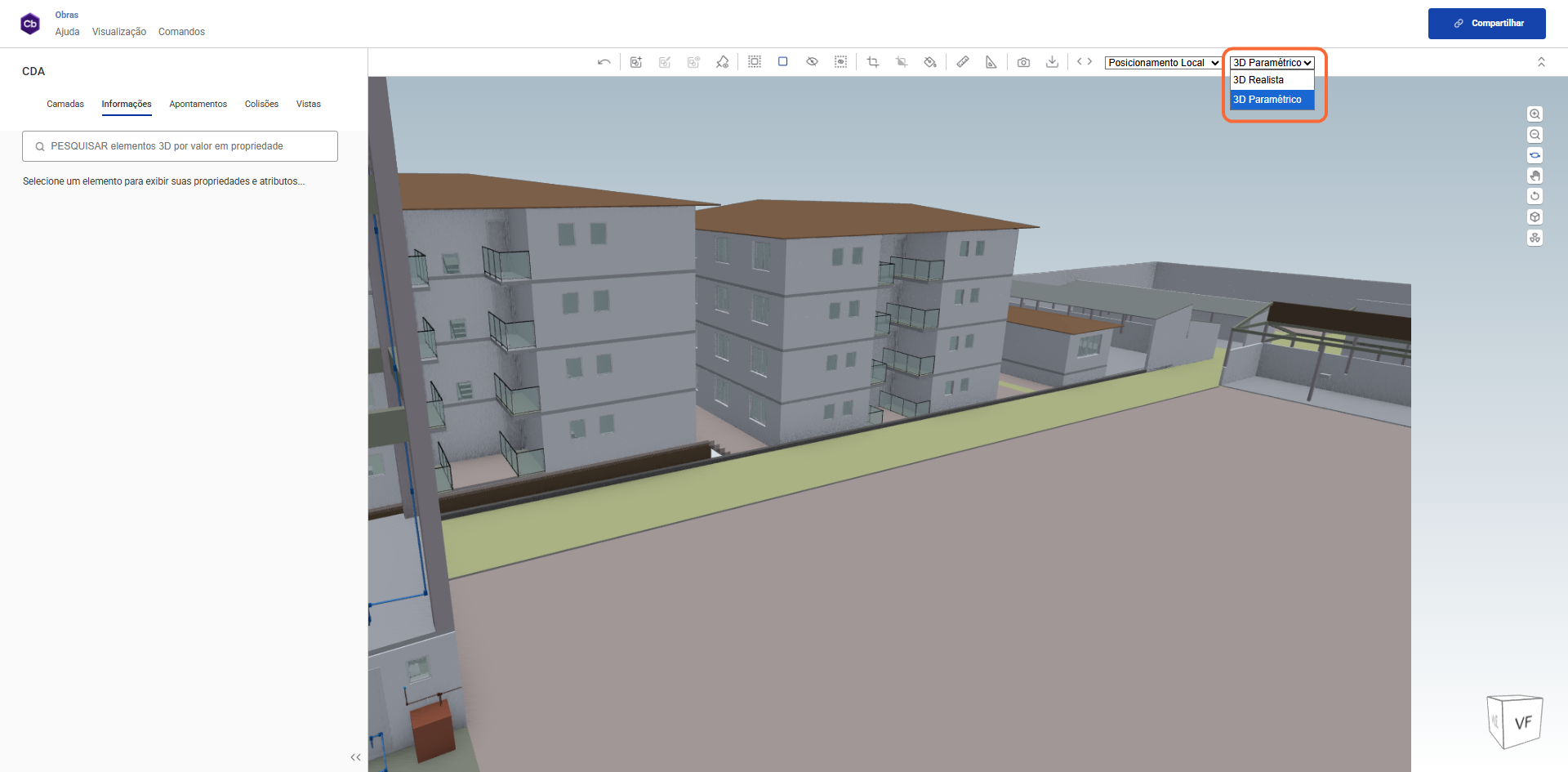Toggle the blue square selection mode

tap(782, 62)
